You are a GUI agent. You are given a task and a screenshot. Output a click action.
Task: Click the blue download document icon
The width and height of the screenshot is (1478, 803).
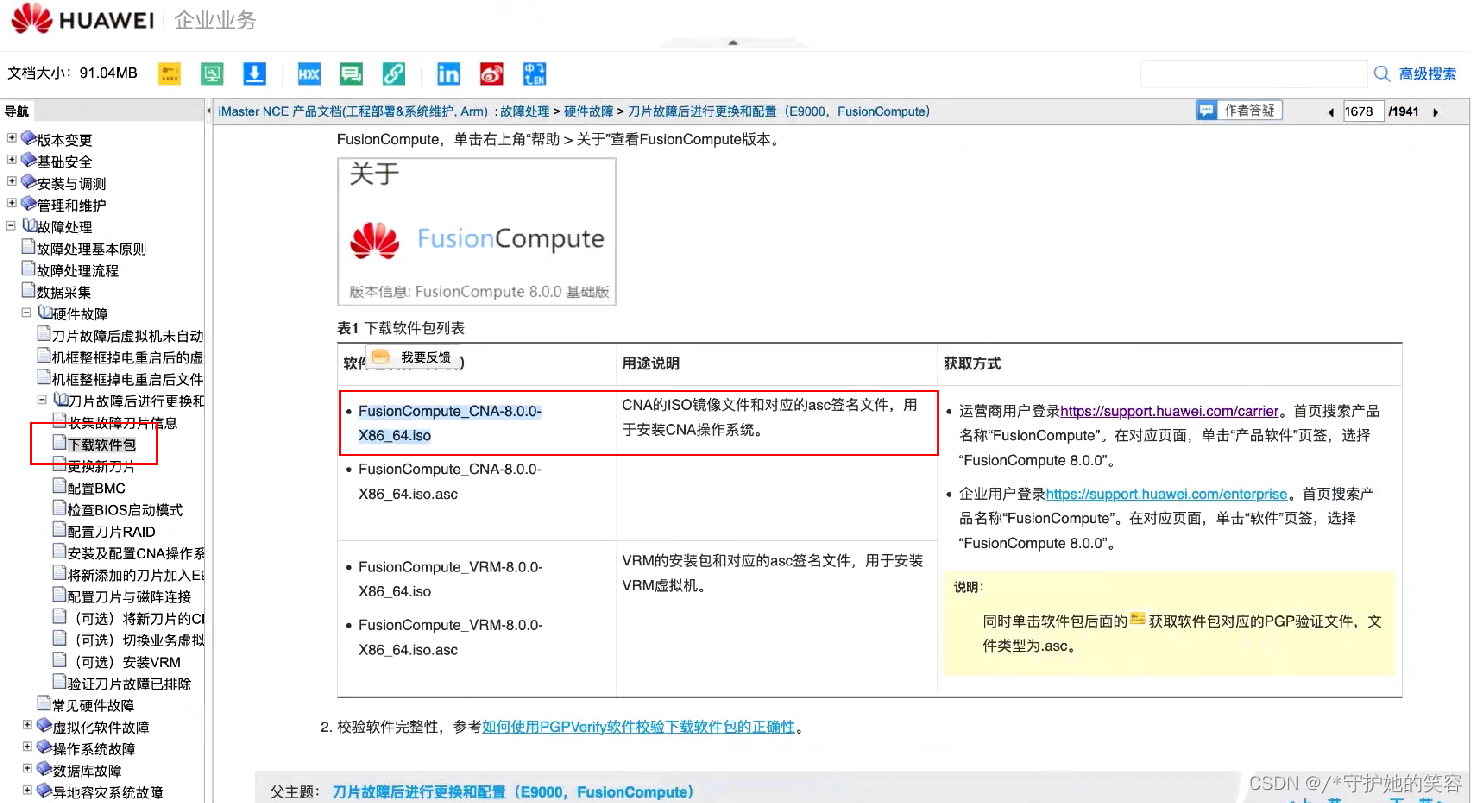(255, 74)
